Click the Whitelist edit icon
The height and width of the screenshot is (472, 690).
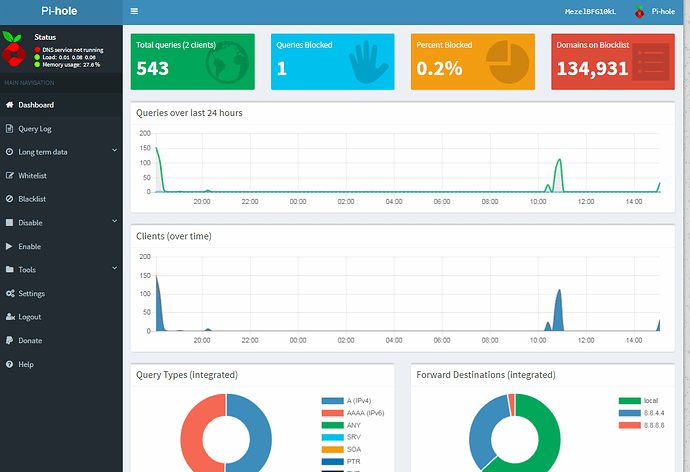[9, 176]
